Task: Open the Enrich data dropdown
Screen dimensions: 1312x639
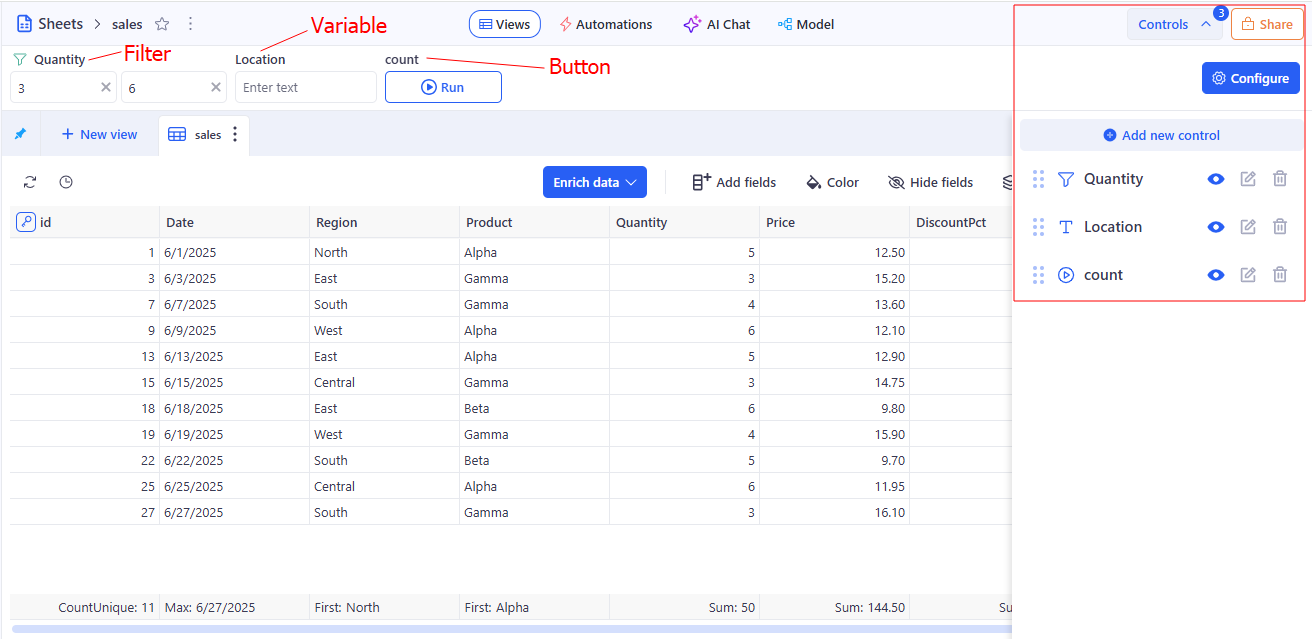Action: click(x=594, y=182)
